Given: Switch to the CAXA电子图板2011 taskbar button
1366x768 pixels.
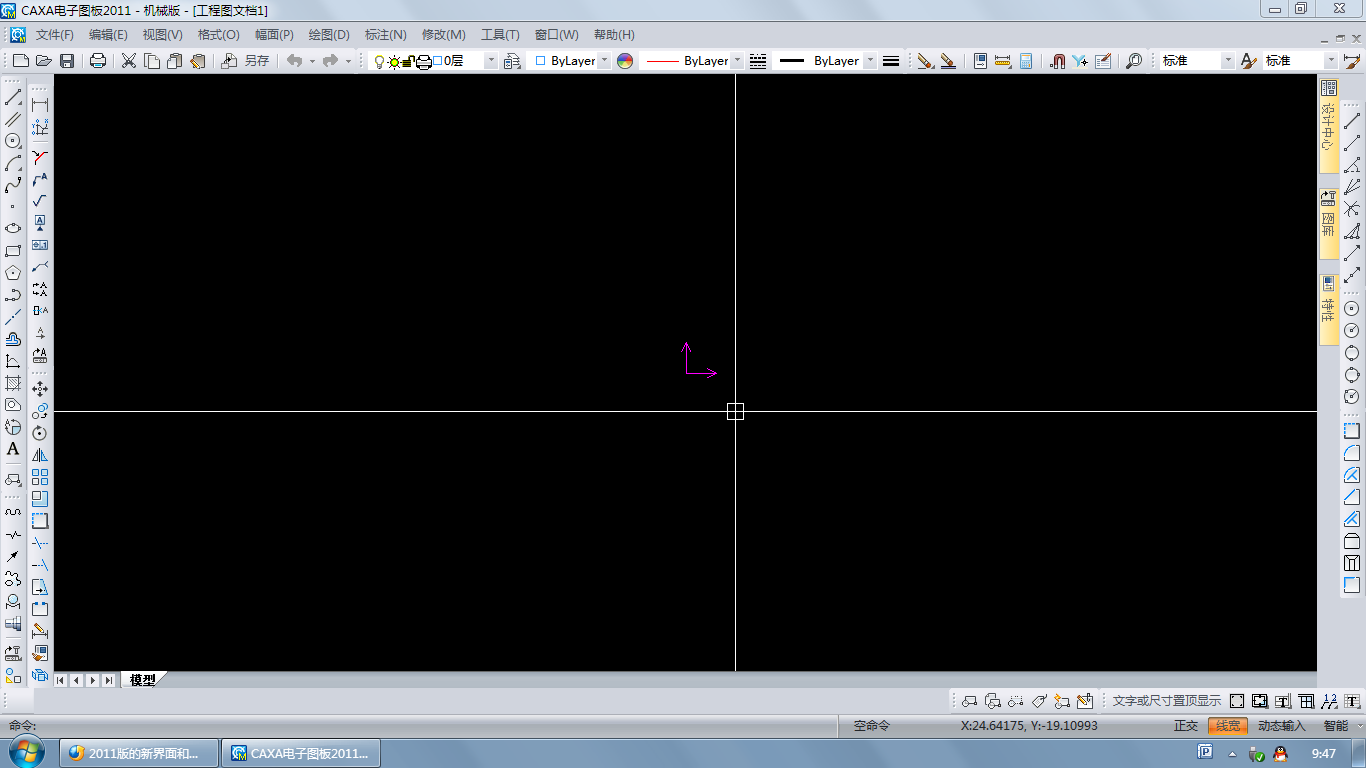Looking at the screenshot, I should [300, 753].
